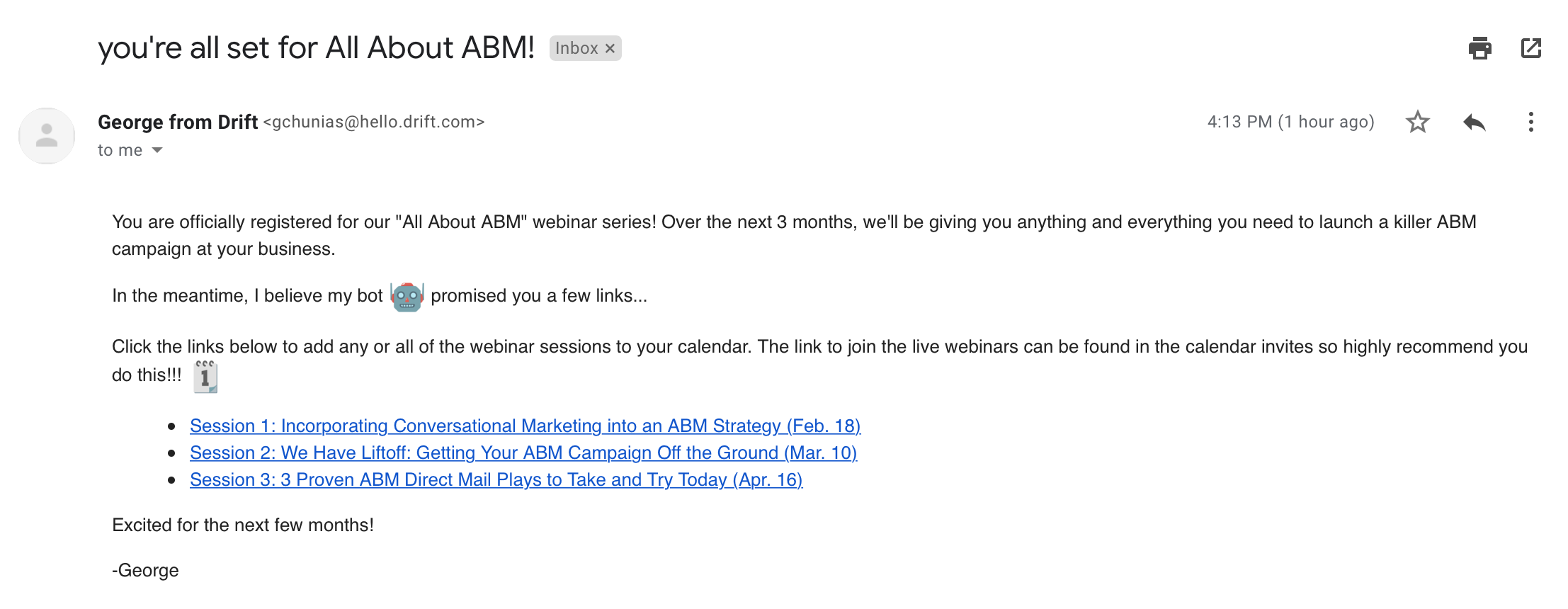Click the calendar emoji after "do this!!!"
Screen dimensions: 1568x609
[x=205, y=376]
